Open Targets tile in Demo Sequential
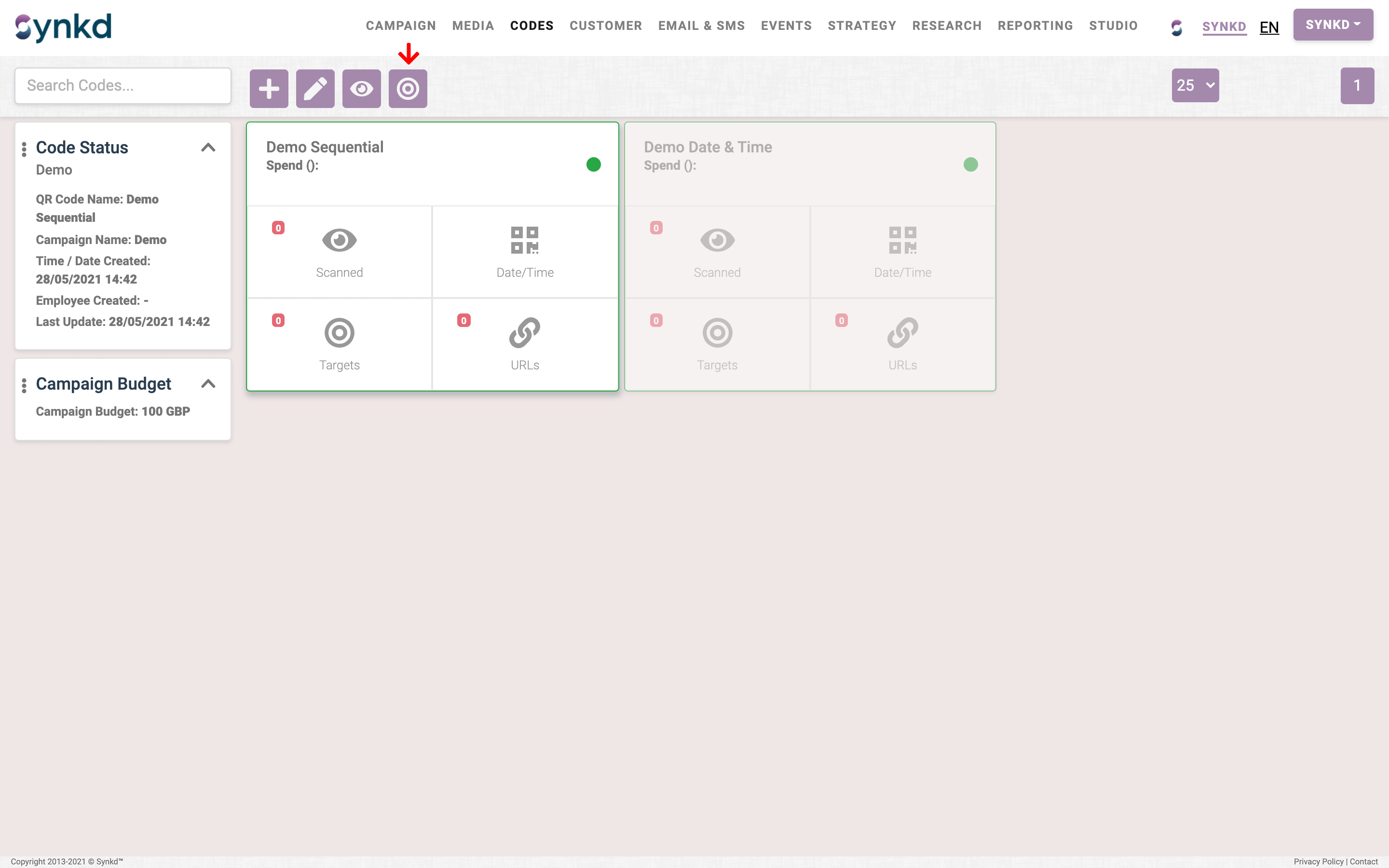This screenshot has width=1389, height=868. pos(339,344)
